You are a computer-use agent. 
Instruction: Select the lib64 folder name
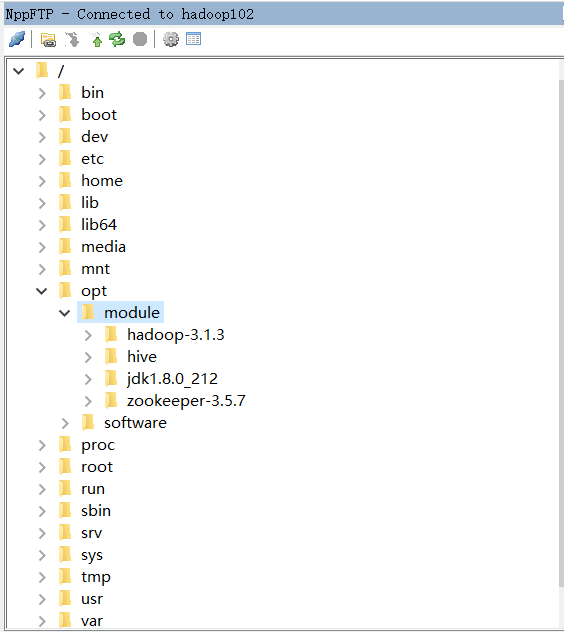99,225
